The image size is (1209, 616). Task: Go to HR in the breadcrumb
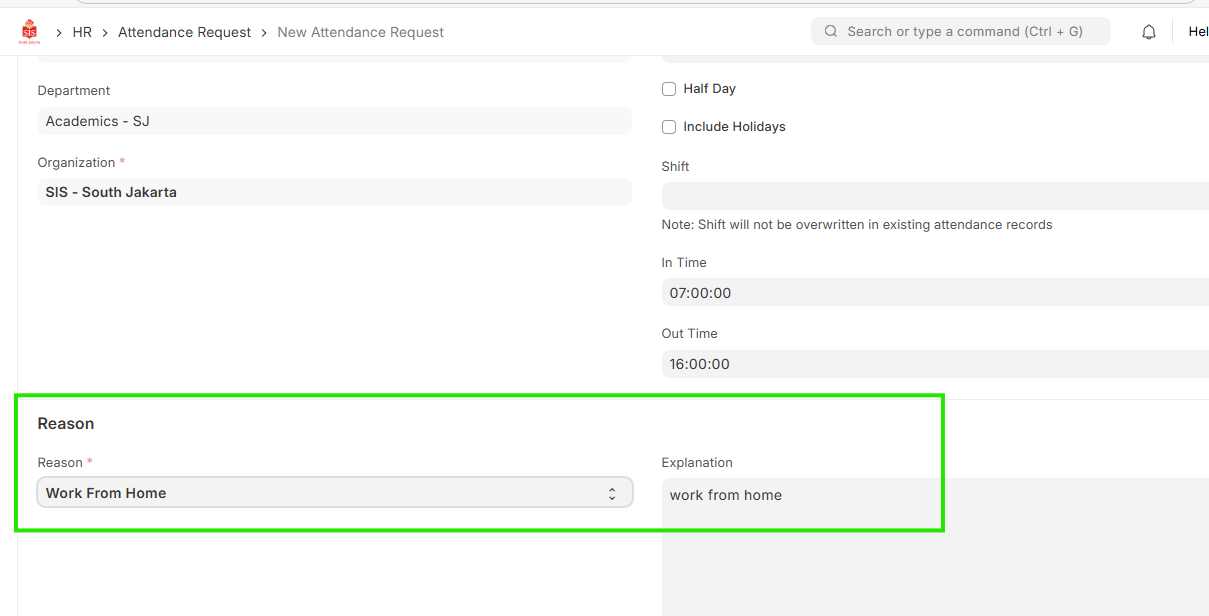click(82, 32)
